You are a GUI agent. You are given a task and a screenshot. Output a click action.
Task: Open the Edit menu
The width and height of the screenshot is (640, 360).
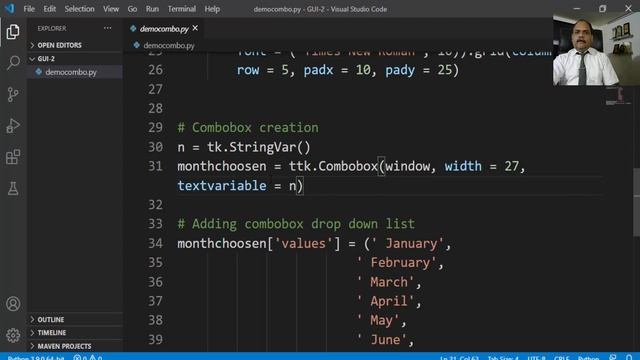(x=49, y=9)
